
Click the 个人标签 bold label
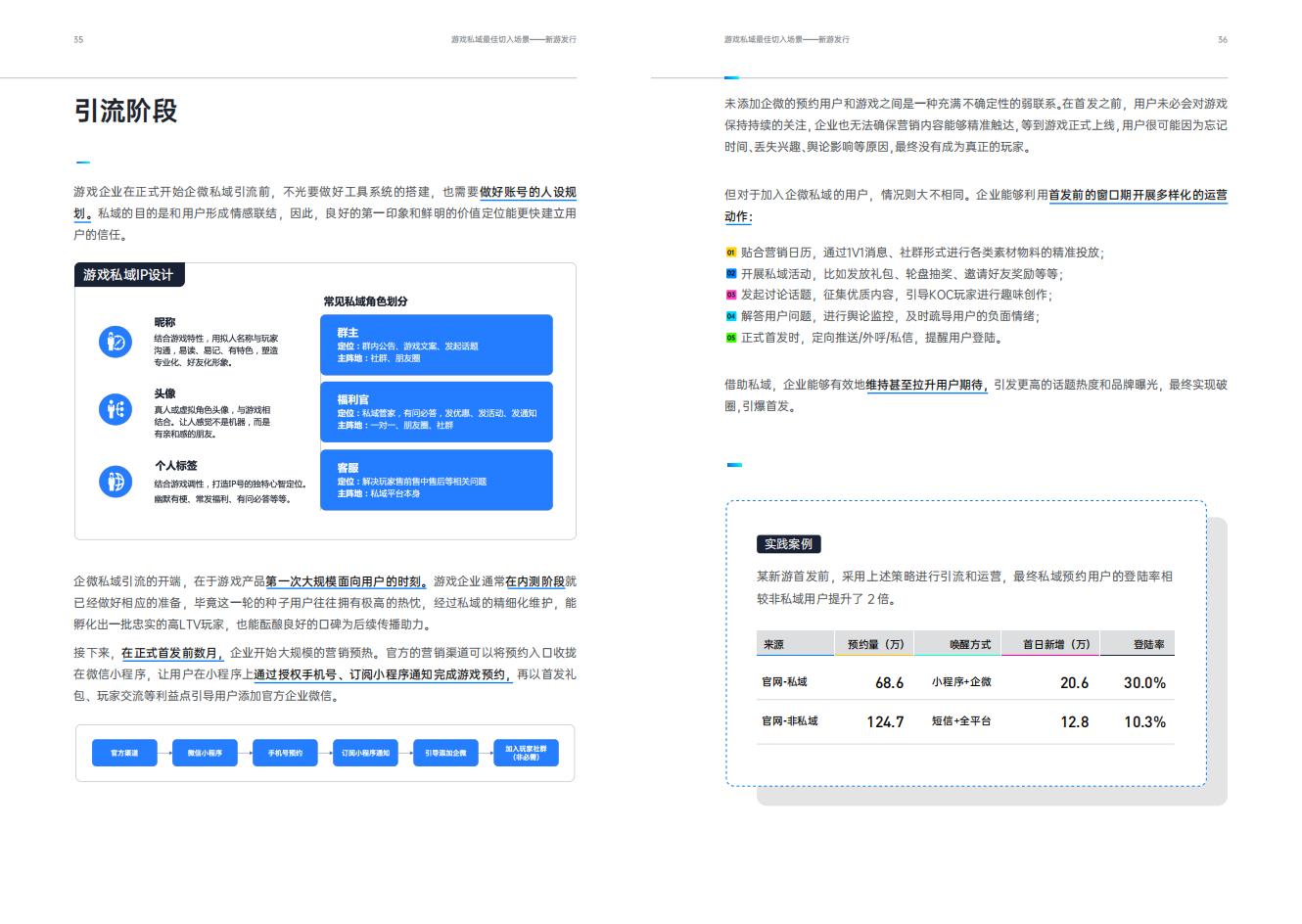click(175, 466)
